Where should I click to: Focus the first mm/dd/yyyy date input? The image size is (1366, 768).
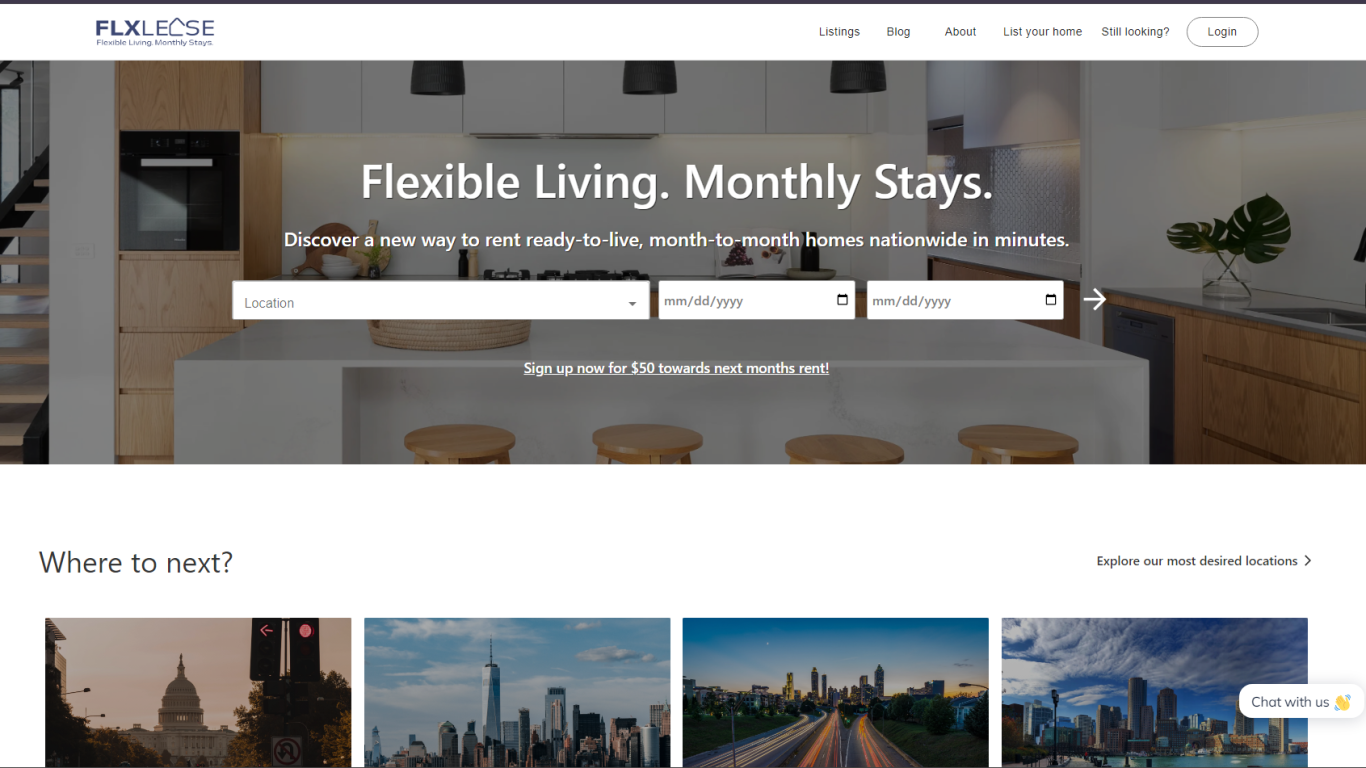tap(756, 300)
